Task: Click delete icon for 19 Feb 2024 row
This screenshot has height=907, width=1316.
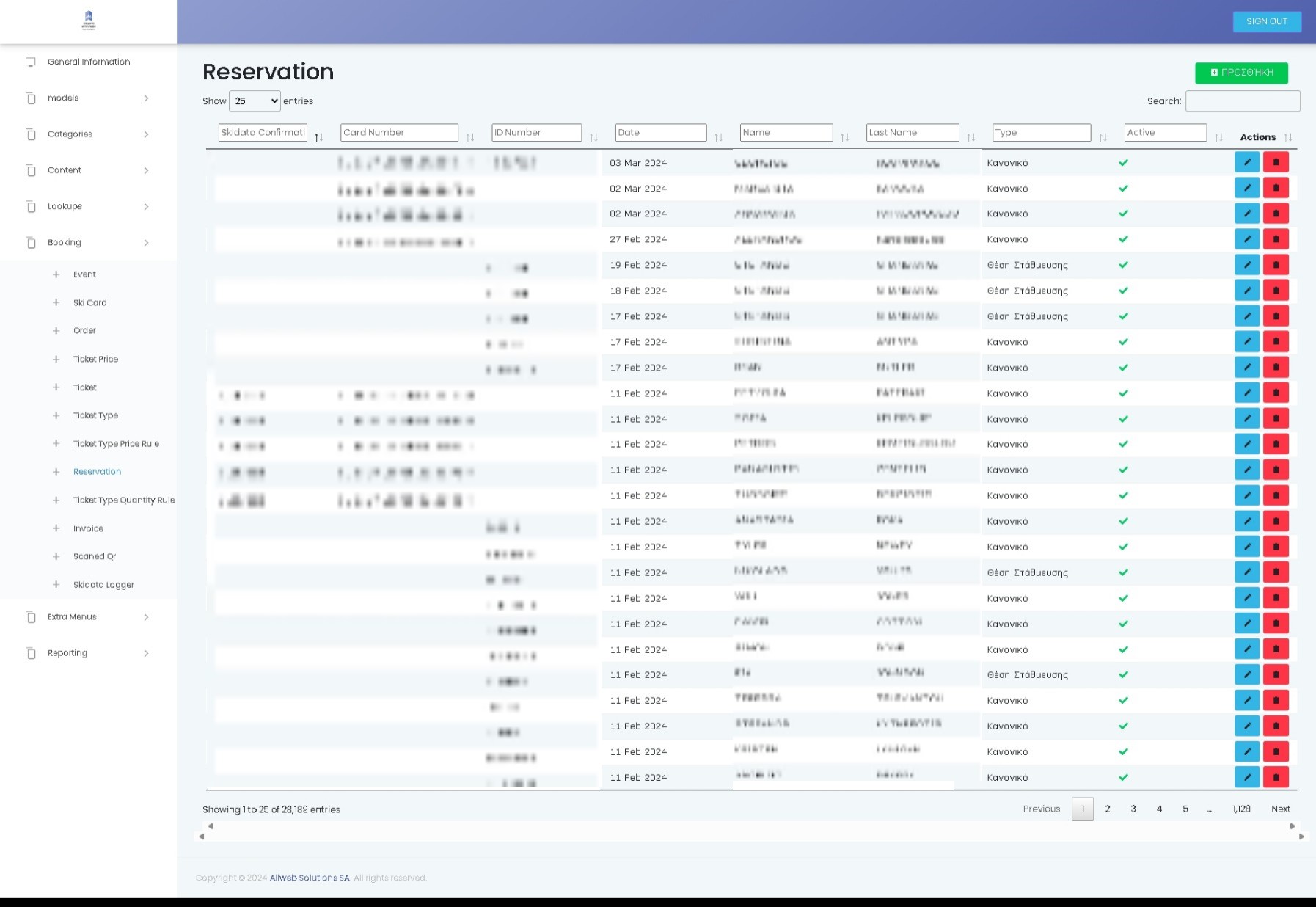Action: point(1276,265)
